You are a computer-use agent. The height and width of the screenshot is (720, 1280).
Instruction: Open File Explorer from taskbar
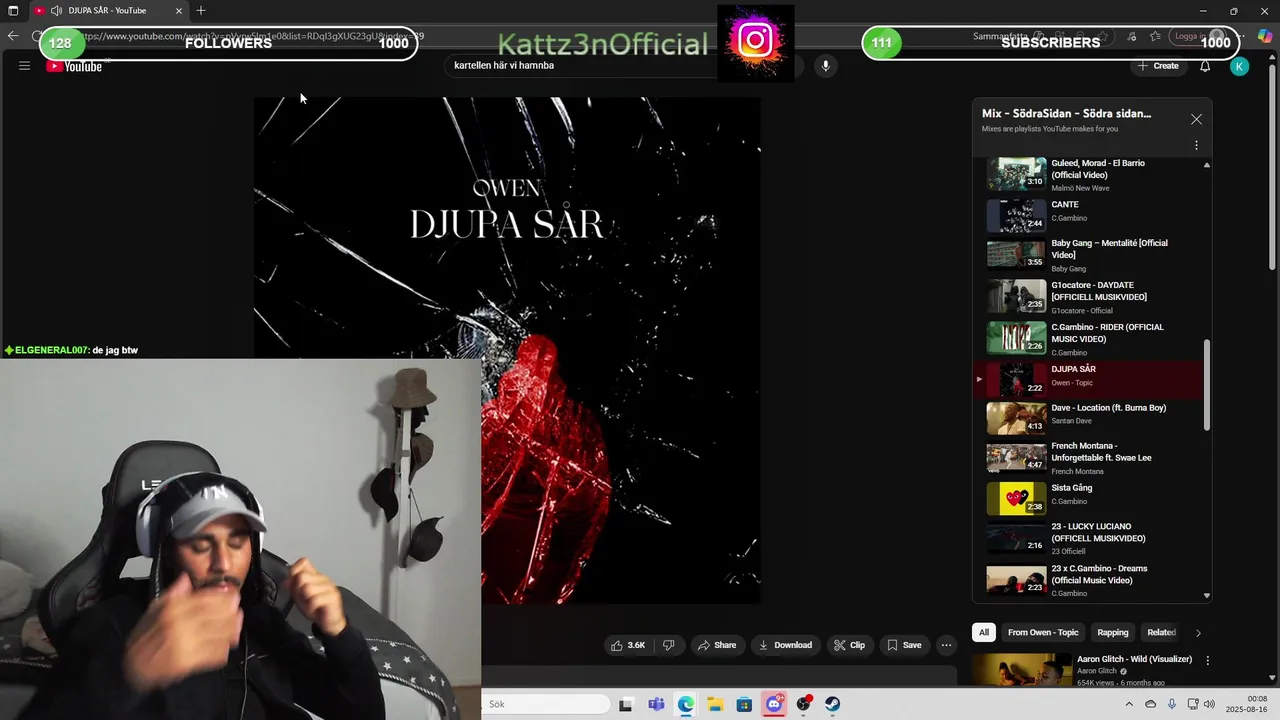[x=715, y=705]
